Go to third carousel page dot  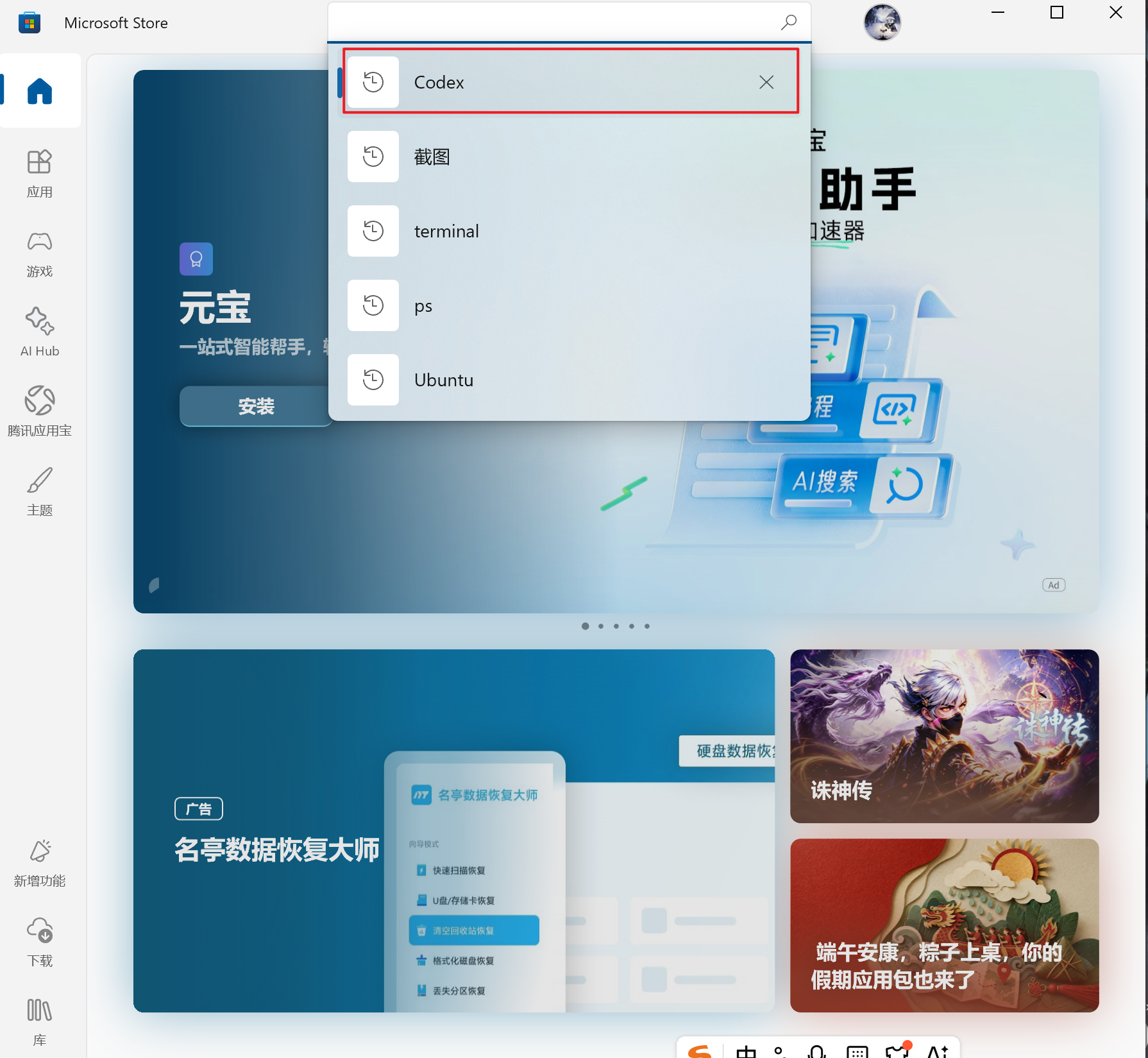tap(616, 626)
